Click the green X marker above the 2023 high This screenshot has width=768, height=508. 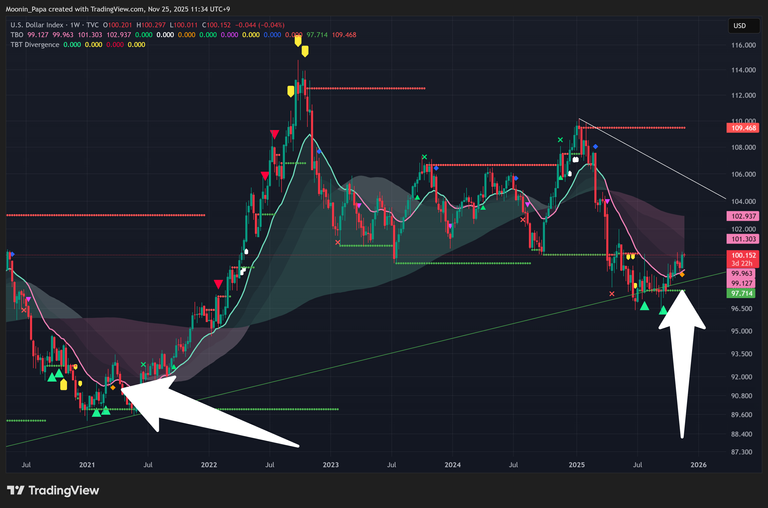click(425, 157)
